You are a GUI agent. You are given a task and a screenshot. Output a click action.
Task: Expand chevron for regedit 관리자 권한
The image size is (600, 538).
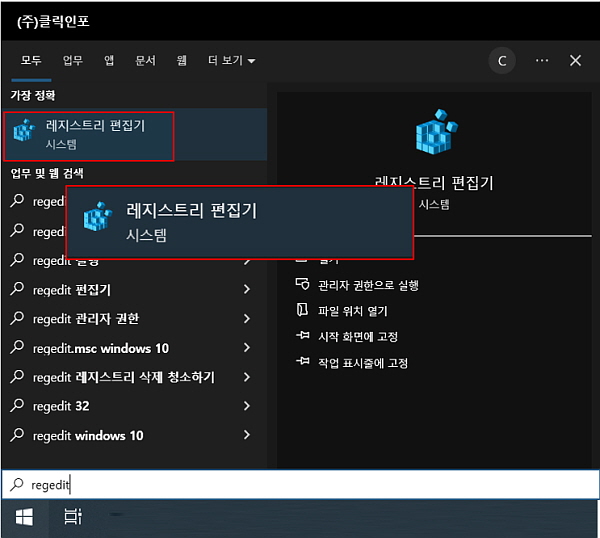[247, 318]
